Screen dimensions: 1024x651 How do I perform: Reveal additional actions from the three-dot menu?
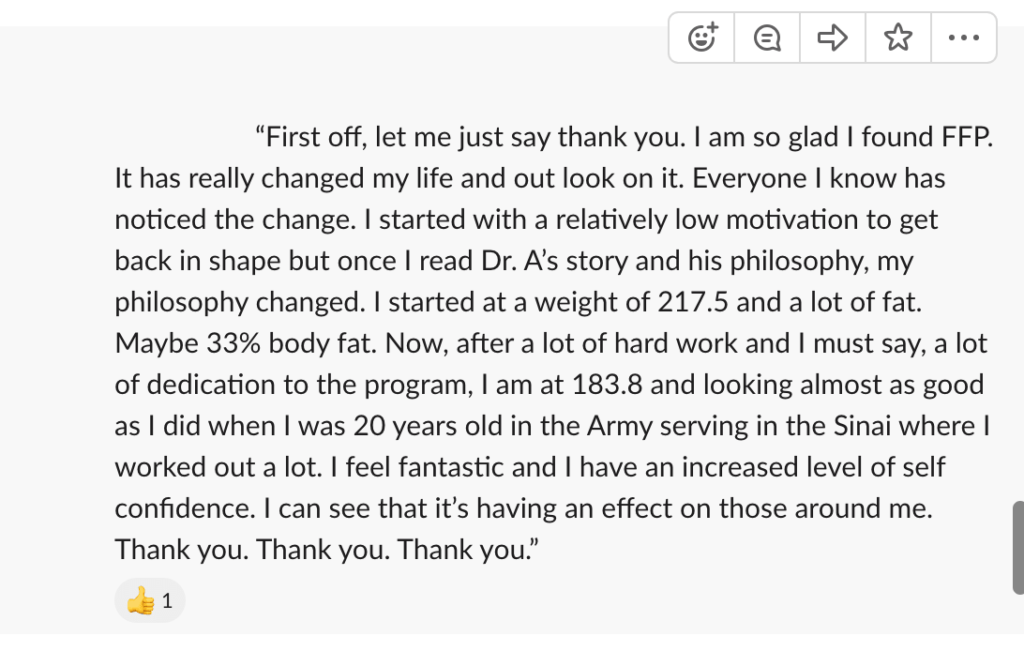pos(963,36)
